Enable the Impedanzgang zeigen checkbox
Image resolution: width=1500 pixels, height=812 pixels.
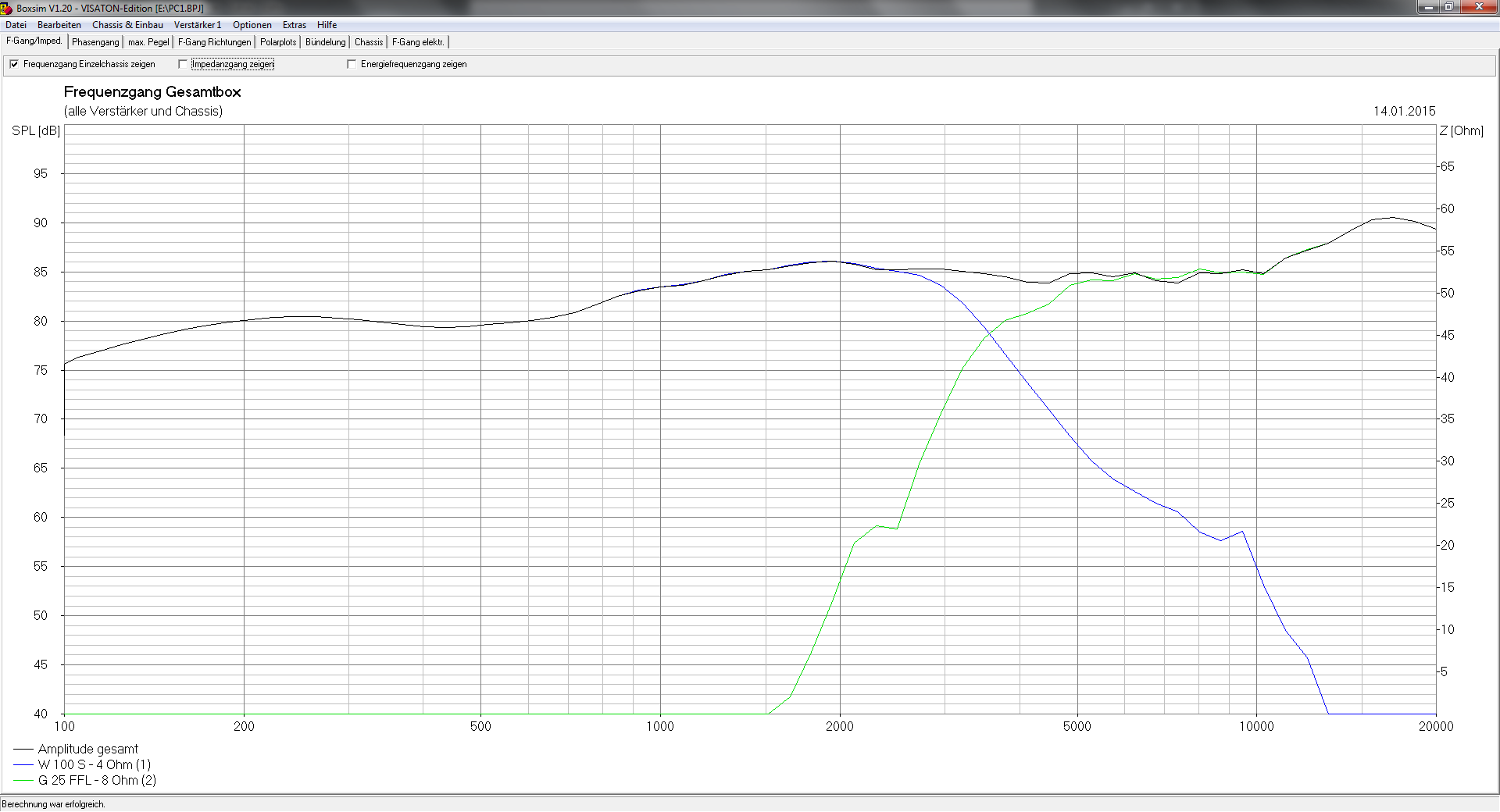pyautogui.click(x=184, y=64)
